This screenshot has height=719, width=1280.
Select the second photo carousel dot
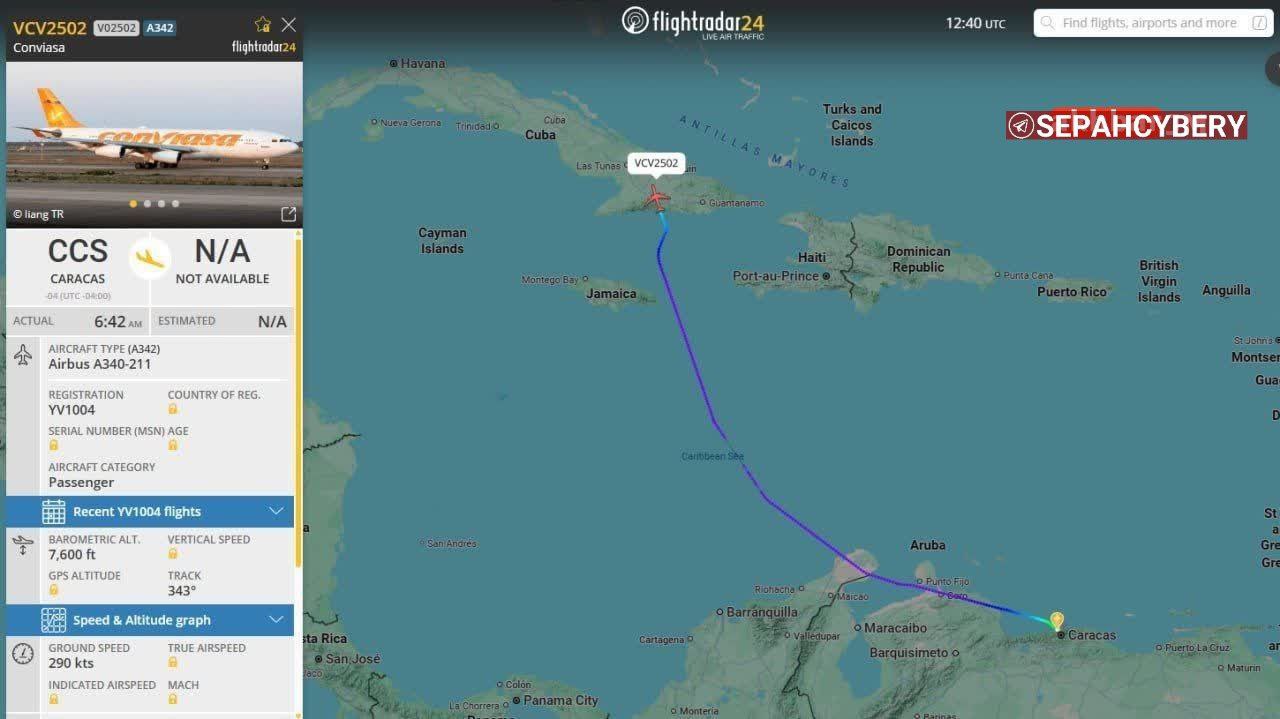click(147, 204)
